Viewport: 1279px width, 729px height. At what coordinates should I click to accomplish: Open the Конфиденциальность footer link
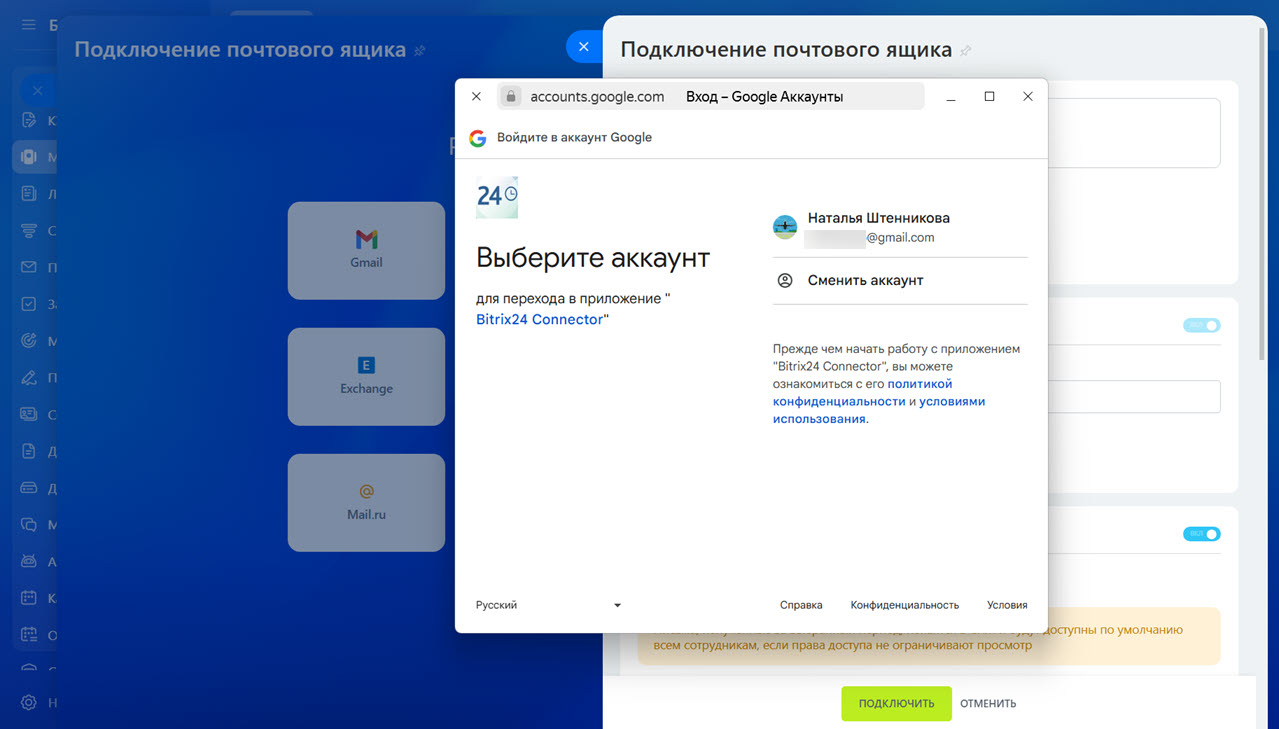905,605
